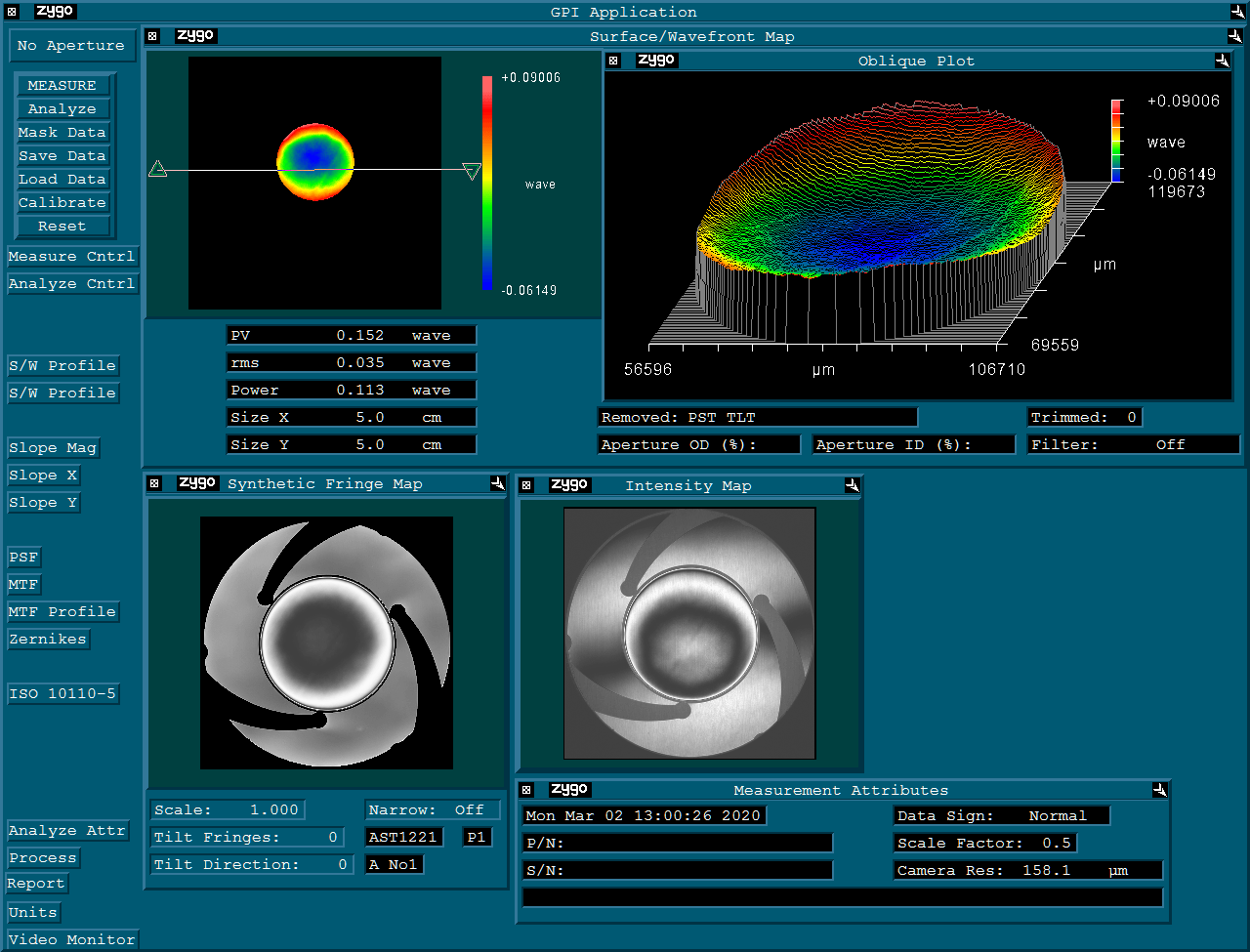The height and width of the screenshot is (952, 1250).
Task: Click the P/N input field
Action: coord(678,843)
